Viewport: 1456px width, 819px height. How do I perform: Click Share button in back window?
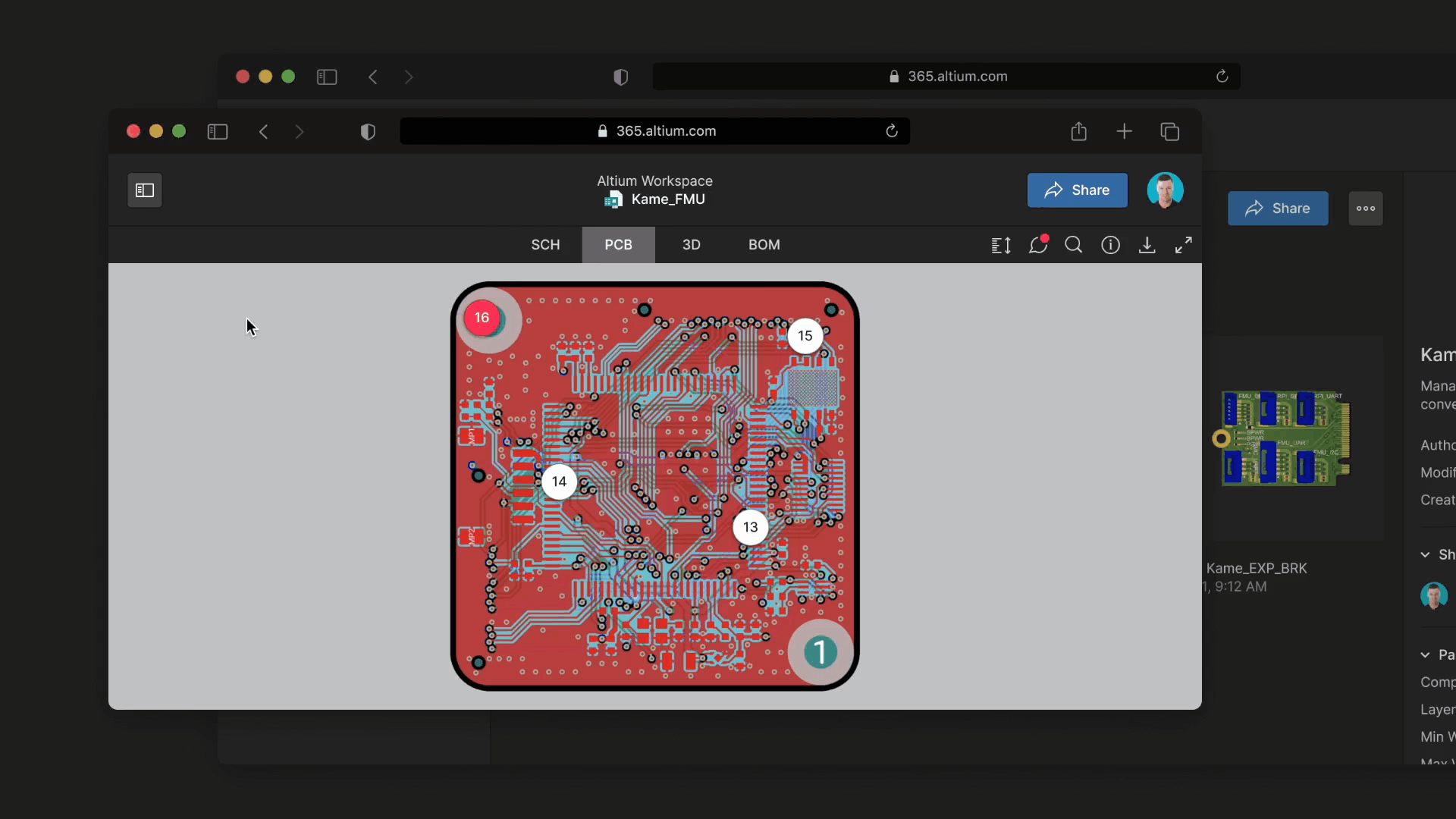(1278, 209)
